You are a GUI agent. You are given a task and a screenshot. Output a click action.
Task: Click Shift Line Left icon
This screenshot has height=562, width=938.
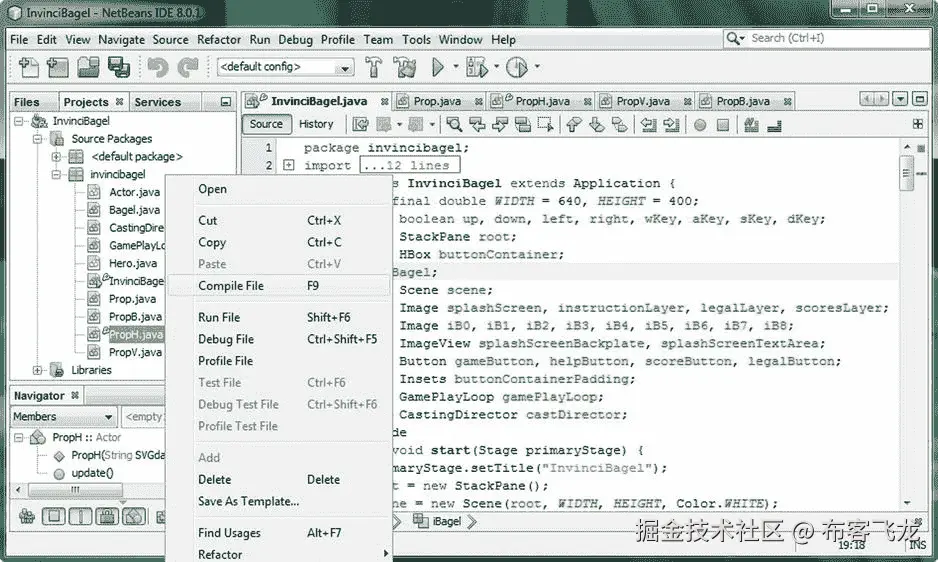click(x=648, y=124)
